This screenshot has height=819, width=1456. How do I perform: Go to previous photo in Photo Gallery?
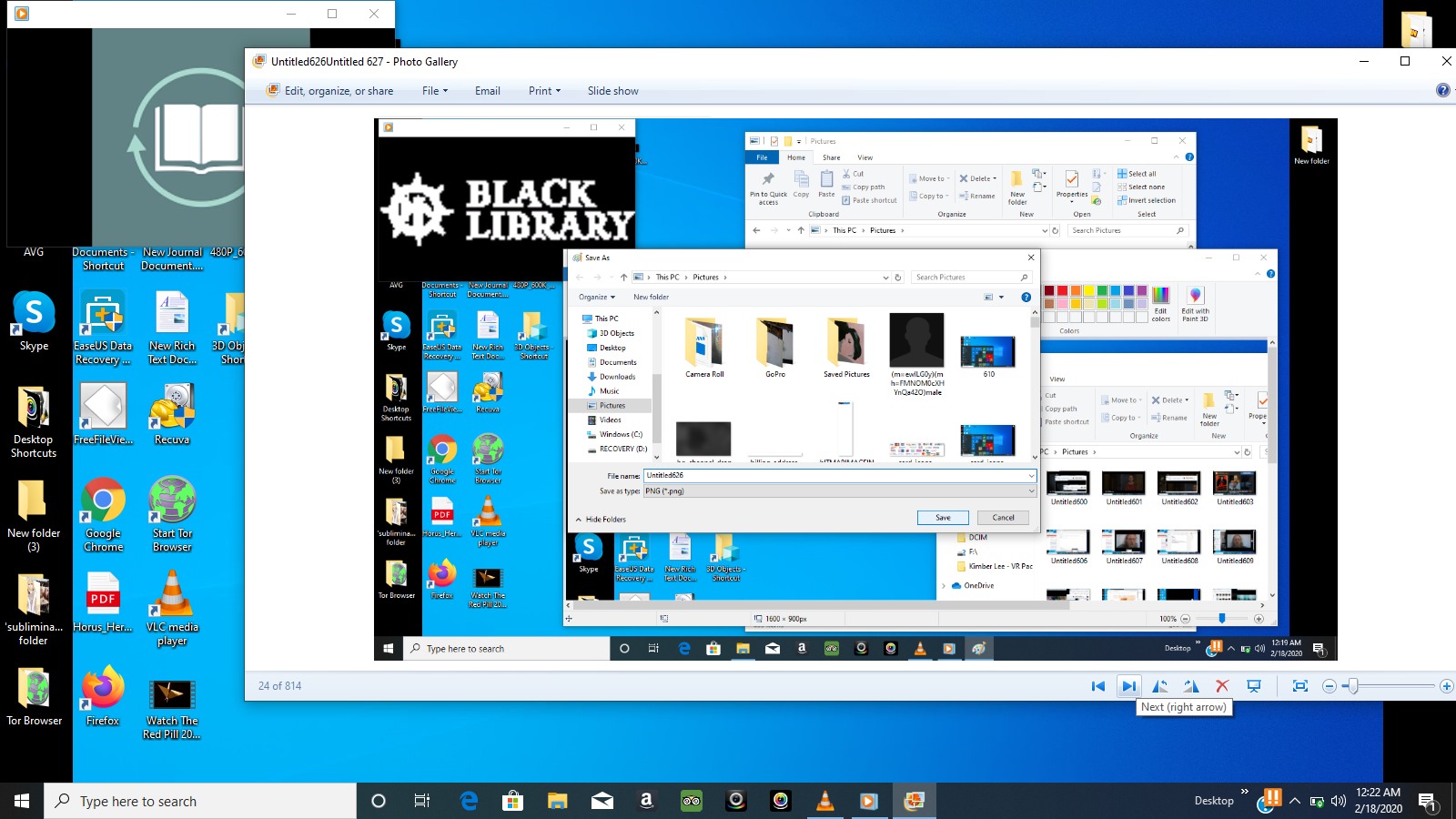1098,686
